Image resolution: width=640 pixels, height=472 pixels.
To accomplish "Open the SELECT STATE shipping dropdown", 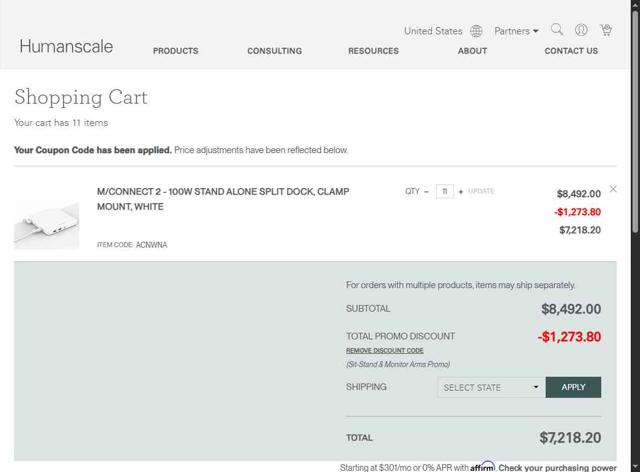I will pyautogui.click(x=491, y=387).
